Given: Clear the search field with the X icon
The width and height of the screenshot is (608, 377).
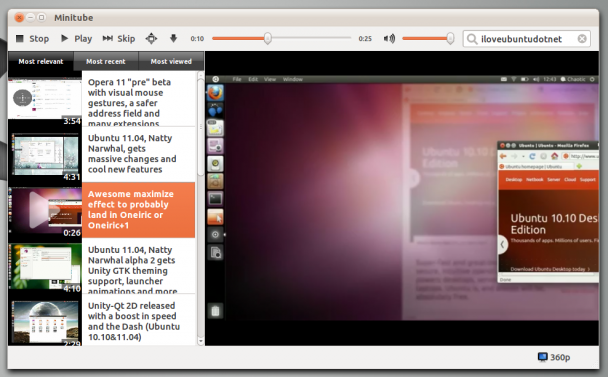Looking at the screenshot, I should 582,39.
